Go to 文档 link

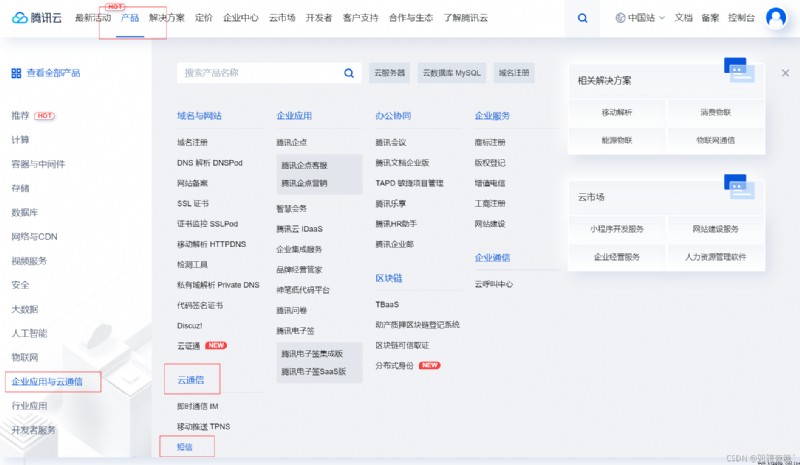pyautogui.click(x=683, y=18)
